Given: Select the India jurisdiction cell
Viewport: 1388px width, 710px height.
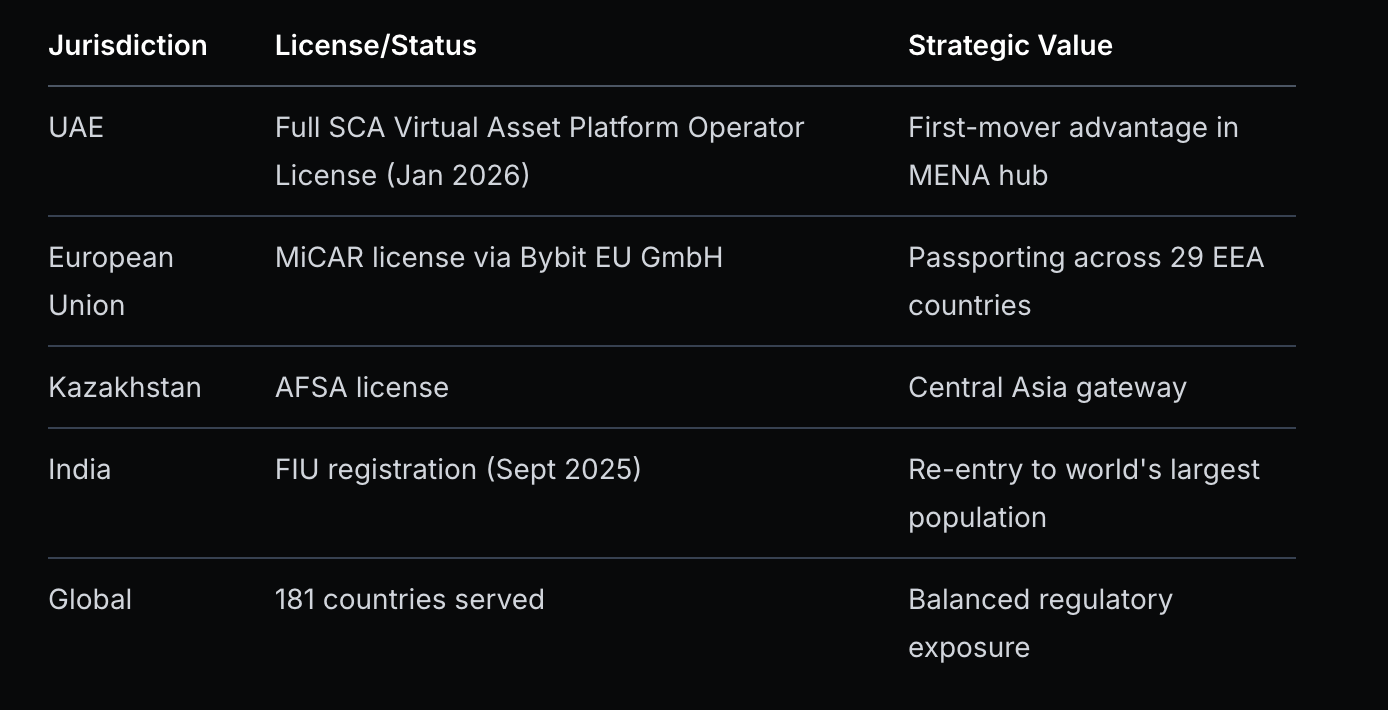Looking at the screenshot, I should pyautogui.click(x=80, y=470).
